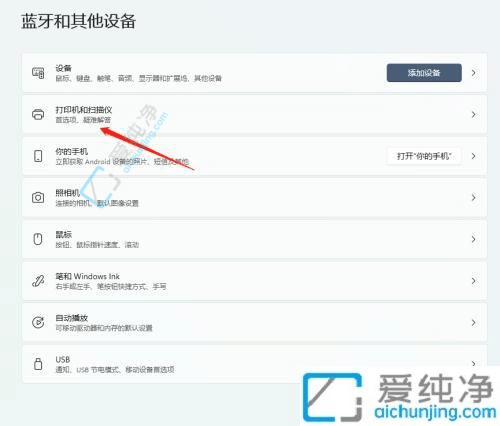
Task: Open the 鼠标 entry text
Action: pyautogui.click(x=63, y=235)
